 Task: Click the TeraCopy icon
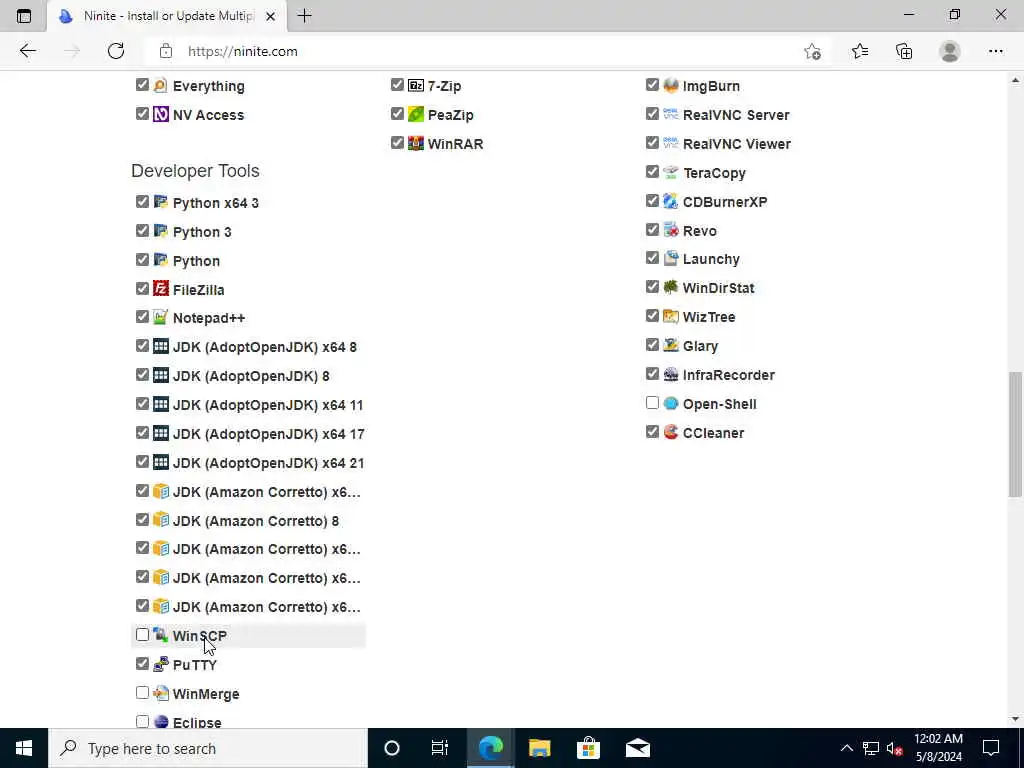click(x=671, y=172)
